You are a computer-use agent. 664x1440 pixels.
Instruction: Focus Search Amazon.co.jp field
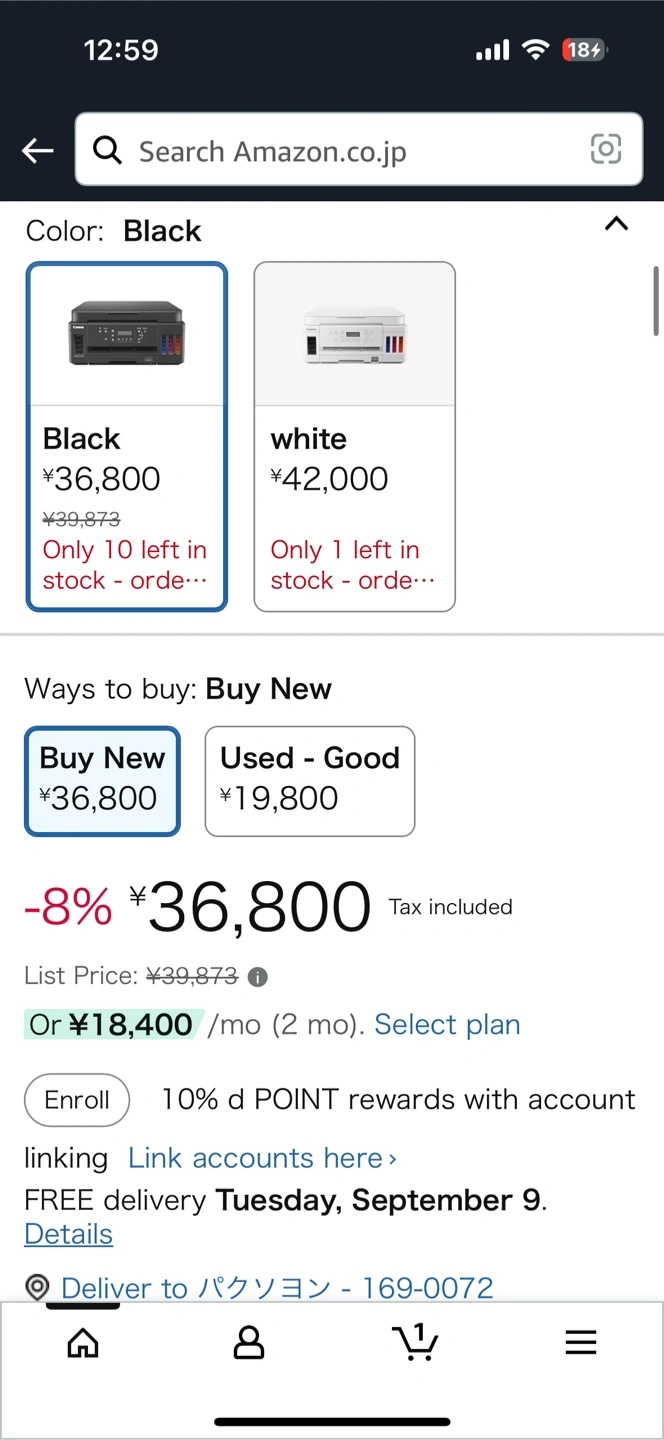(x=359, y=150)
